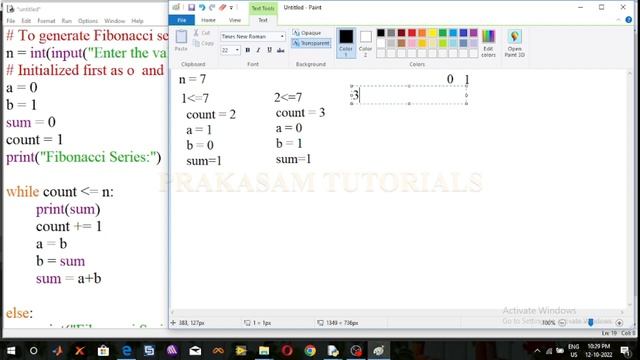This screenshot has height=360, width=640.
Task: Click the zoom slider handle in Paint status bar
Action: click(x=591, y=322)
